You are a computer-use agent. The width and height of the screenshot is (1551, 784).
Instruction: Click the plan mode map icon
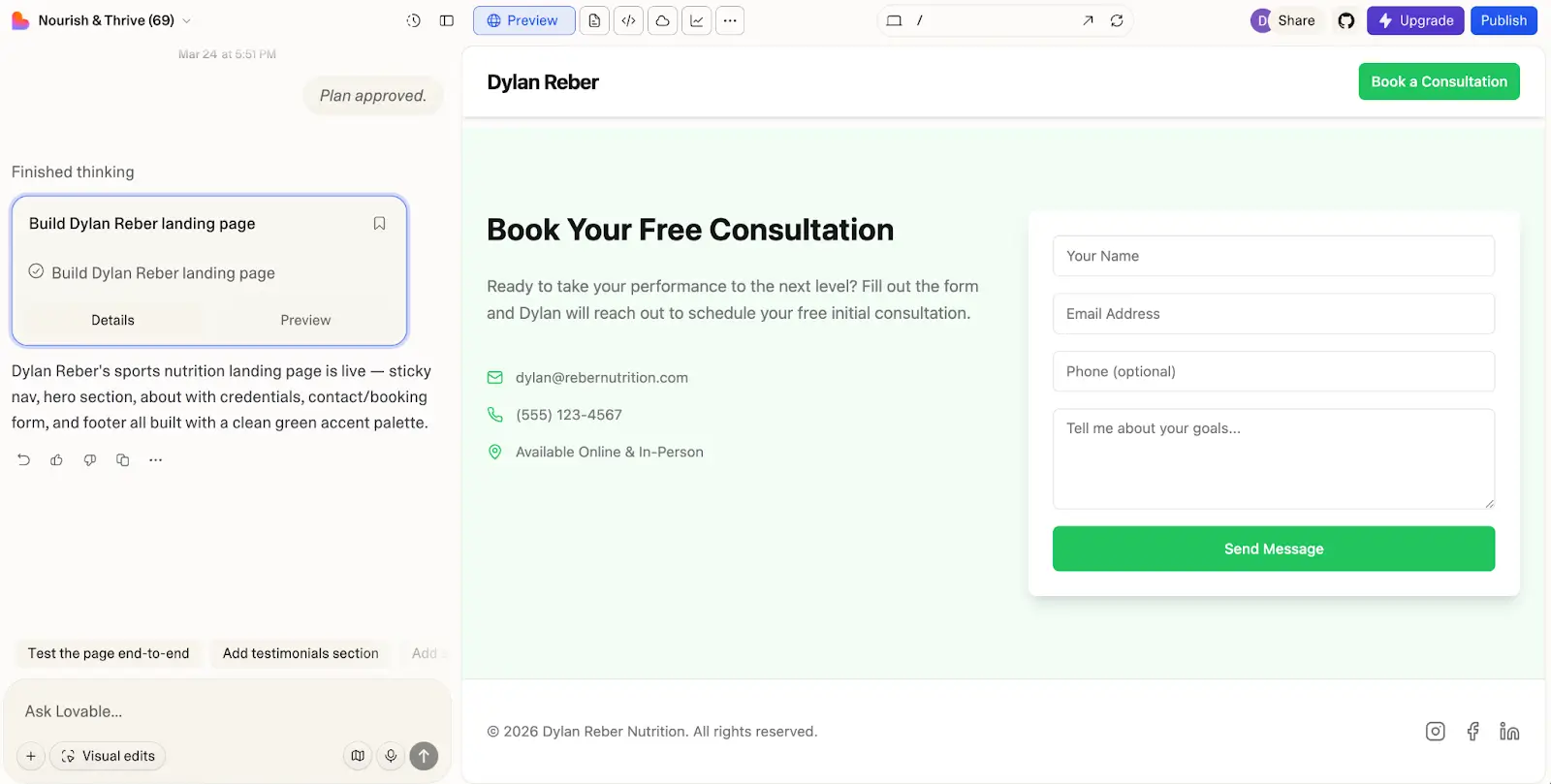[358, 756]
